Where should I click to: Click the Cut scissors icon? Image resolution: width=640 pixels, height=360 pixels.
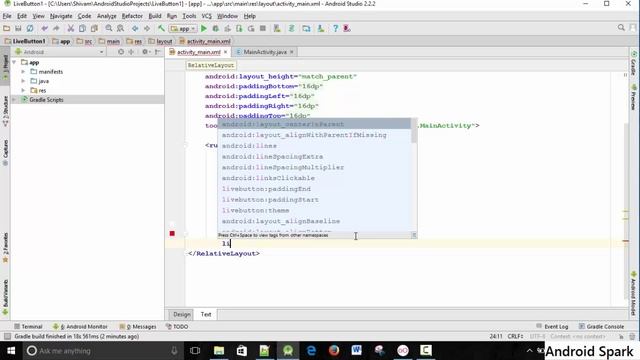[x=71, y=28]
